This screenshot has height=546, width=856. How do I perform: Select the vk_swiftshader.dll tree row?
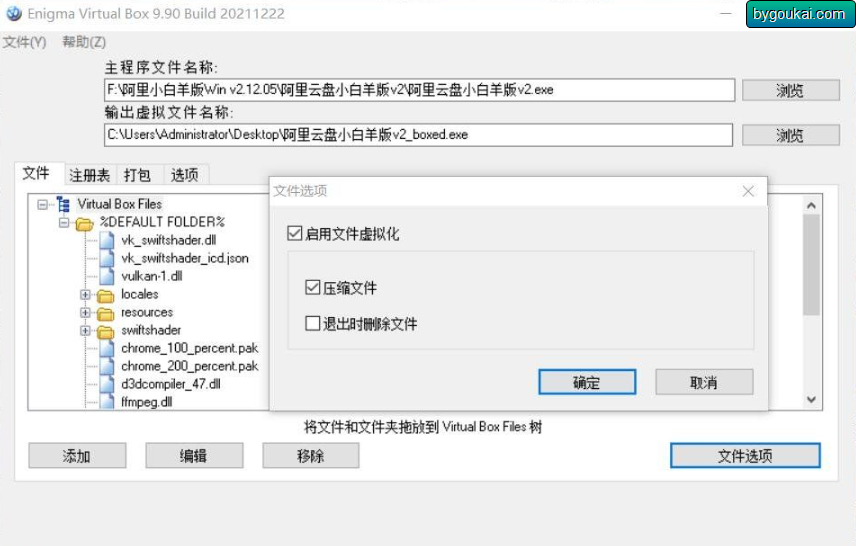pos(169,240)
